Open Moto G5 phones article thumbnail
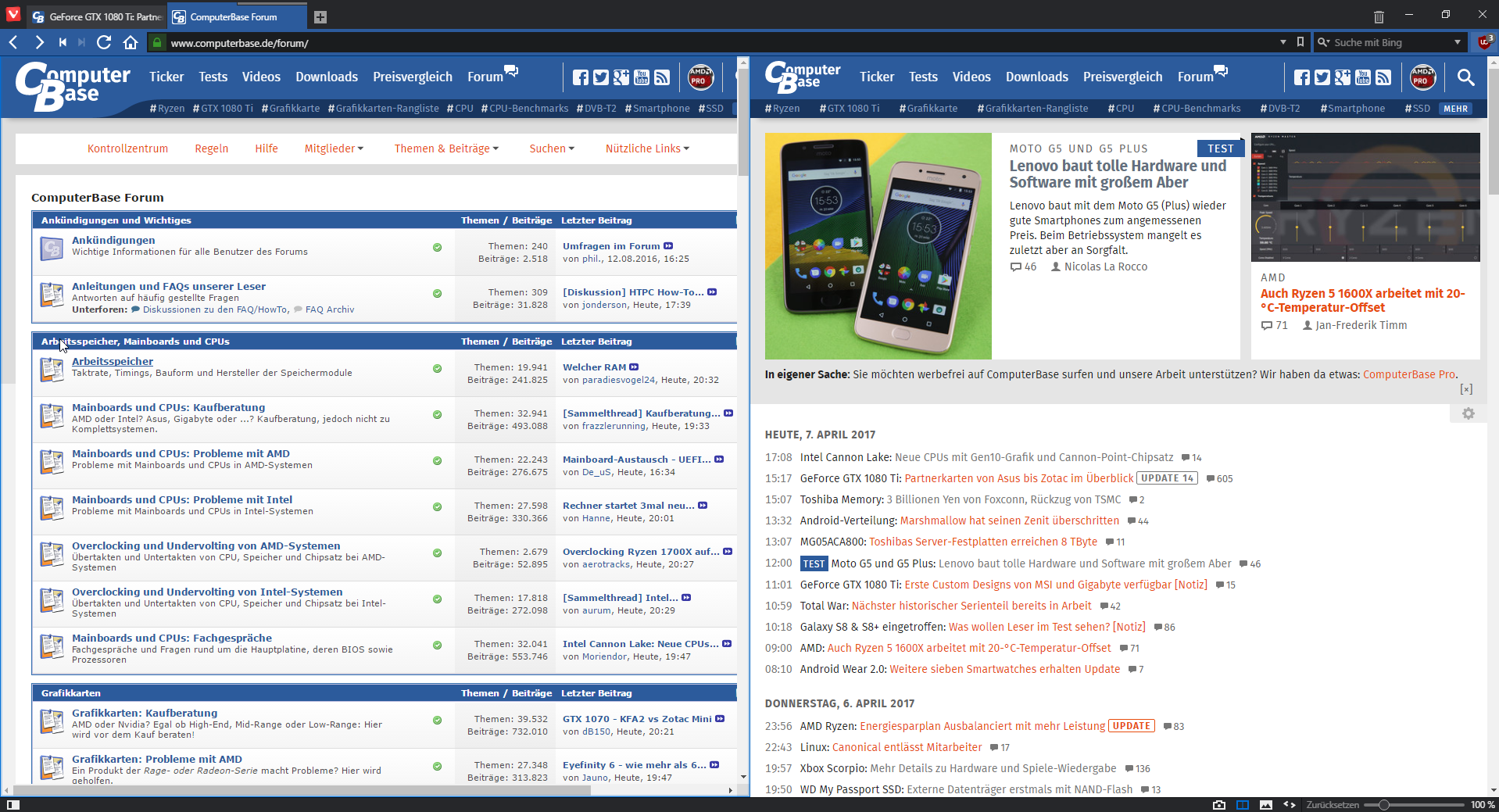 click(878, 246)
